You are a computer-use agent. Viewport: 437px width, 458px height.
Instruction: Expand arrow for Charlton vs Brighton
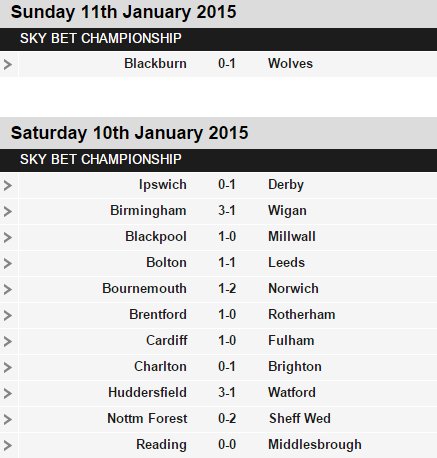click(x=8, y=367)
